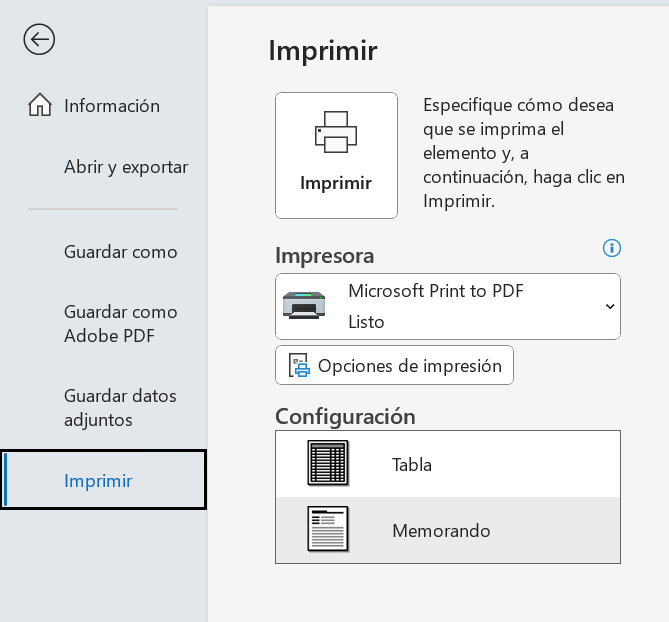Choose Guardar como in the sidebar
The width and height of the screenshot is (669, 622).
(x=121, y=252)
